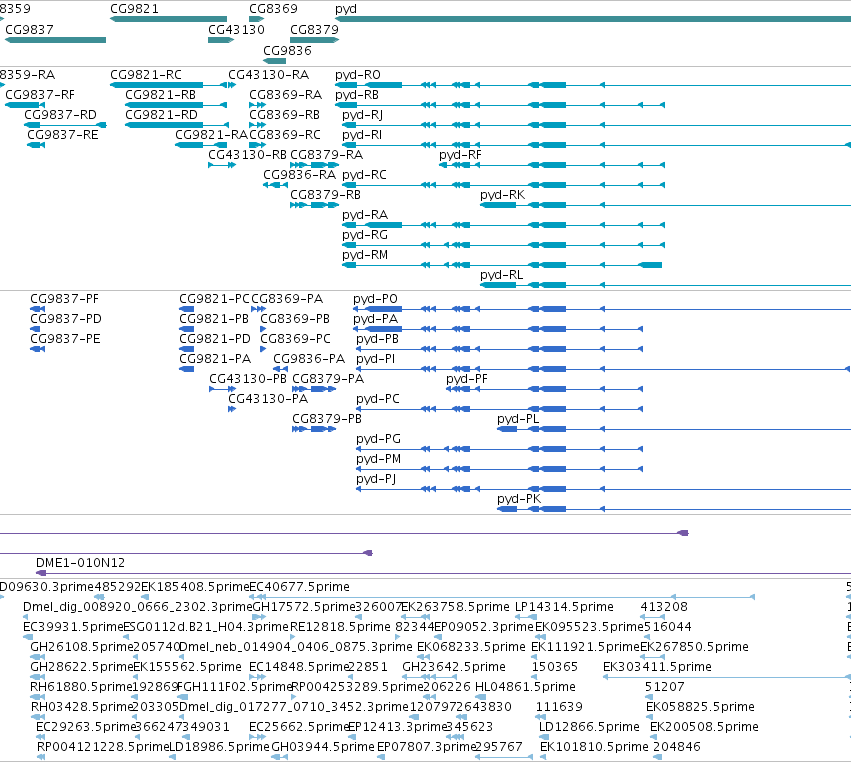The width and height of the screenshot is (851, 762).
Task: Click transcript pyd-RA label
Action: pos(365,215)
